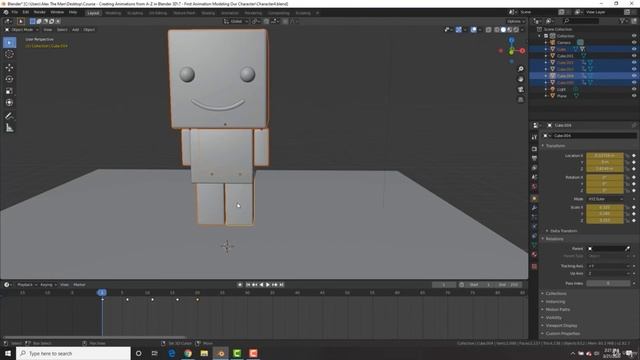Click the red X axis gizmo handle
Image resolution: width=640 pixels, height=360 pixels.
(x=522, y=51)
